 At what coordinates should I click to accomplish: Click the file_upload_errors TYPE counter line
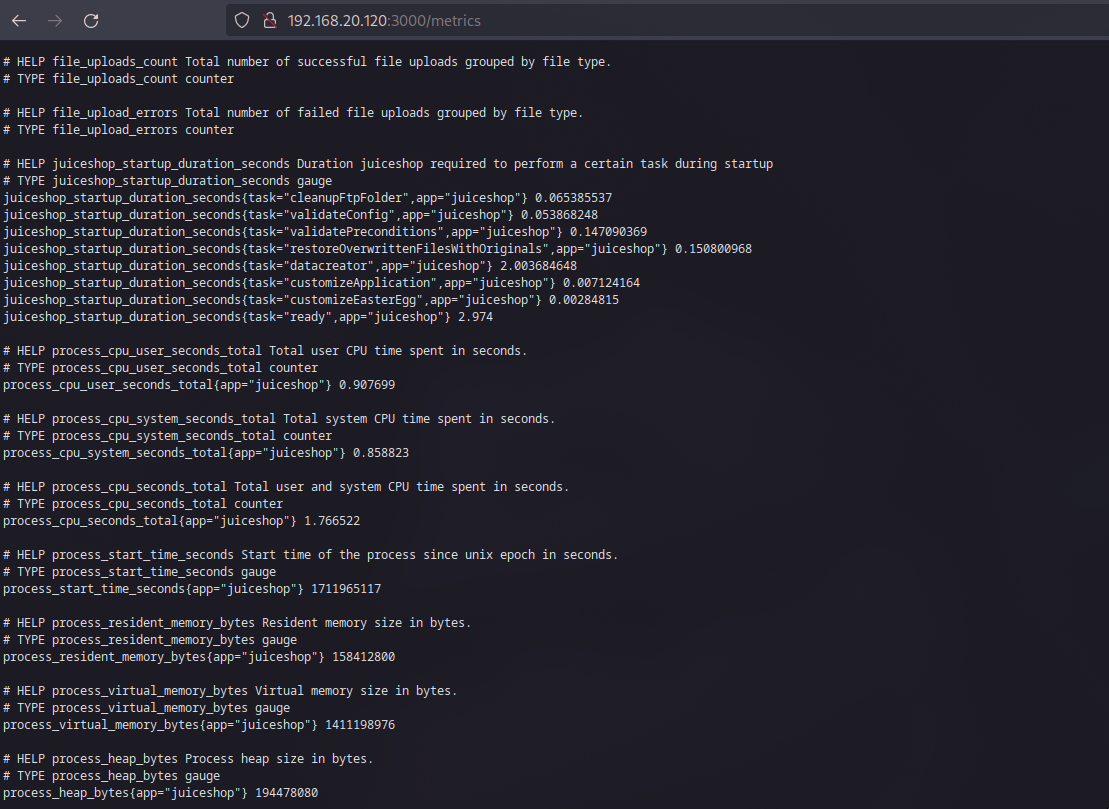[x=119, y=130]
